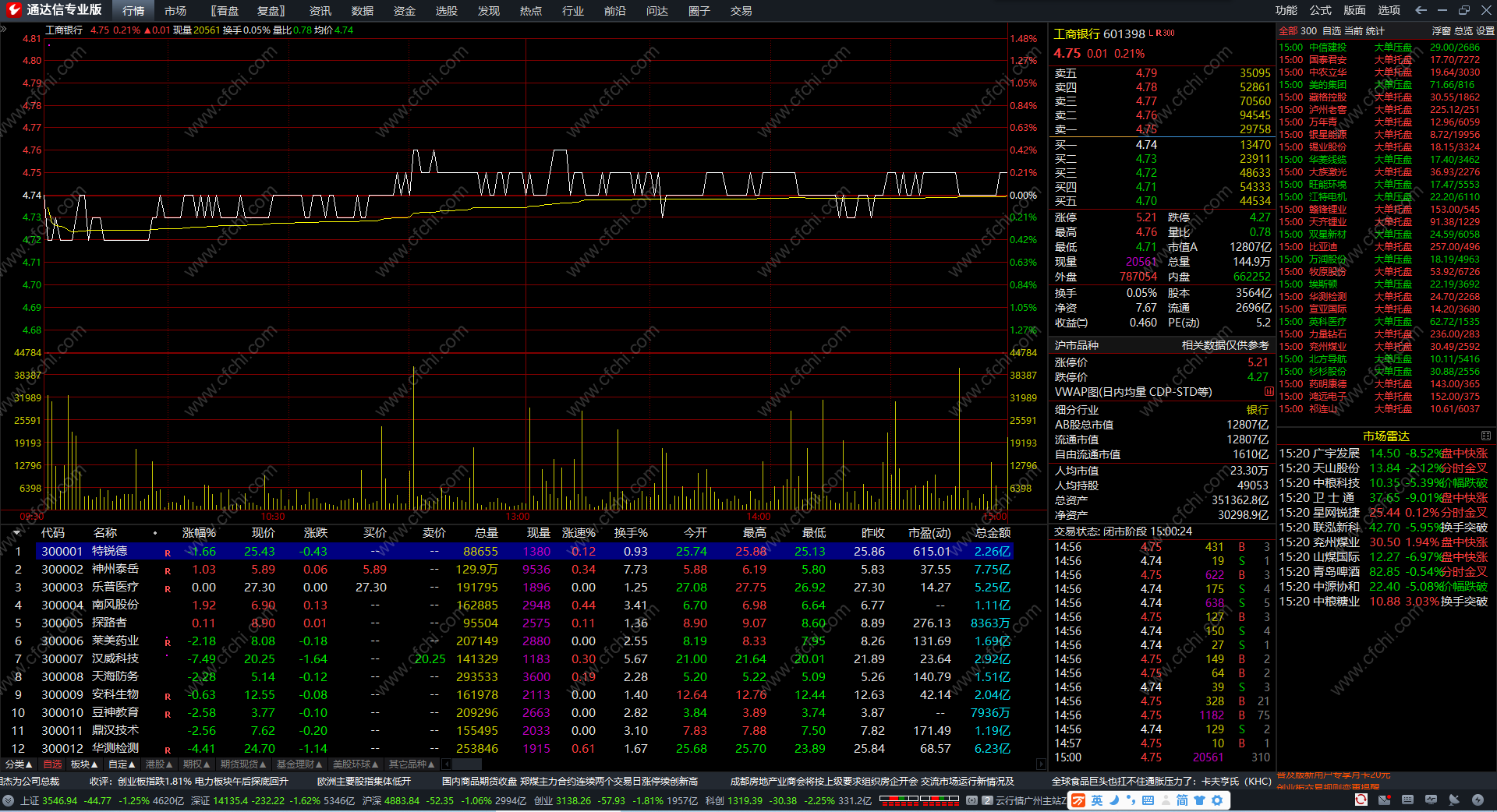Click the red refresh sync icon
The height and width of the screenshot is (812, 1497).
tap(1361, 800)
